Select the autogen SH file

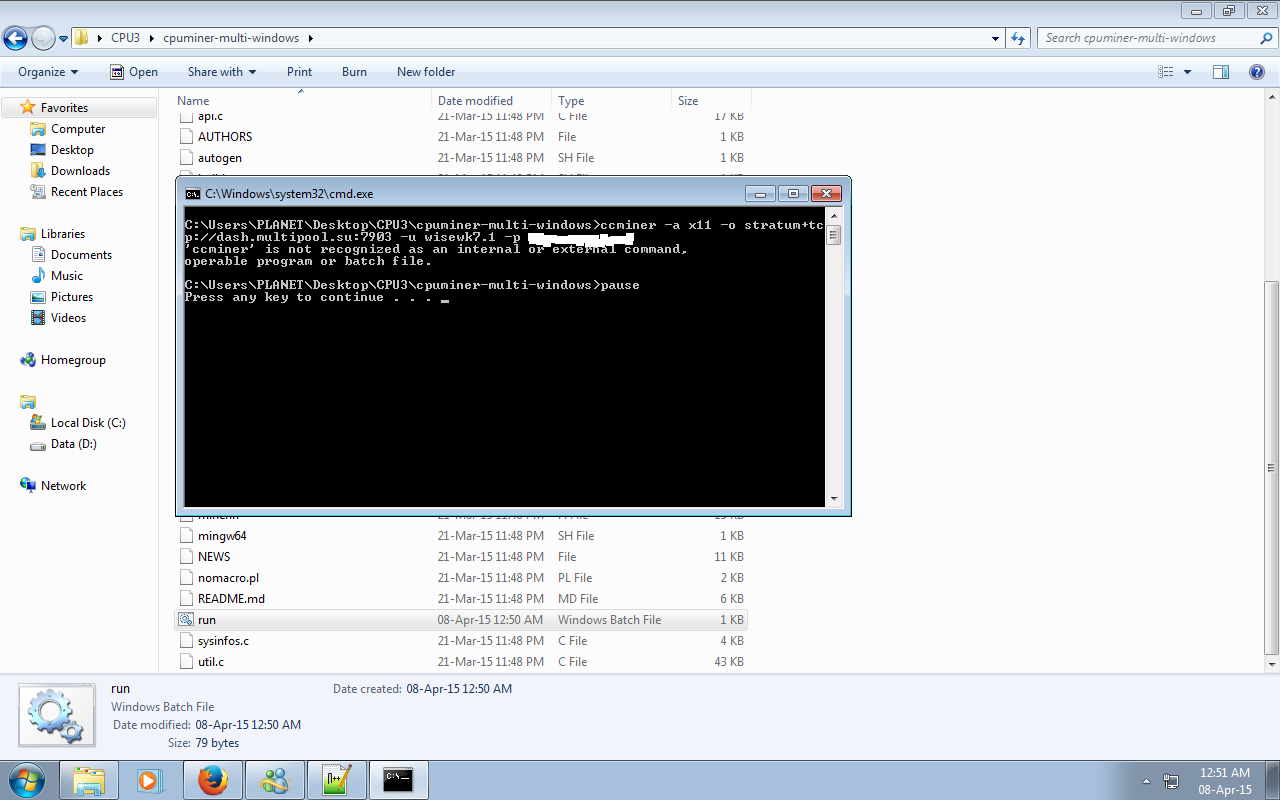(220, 158)
